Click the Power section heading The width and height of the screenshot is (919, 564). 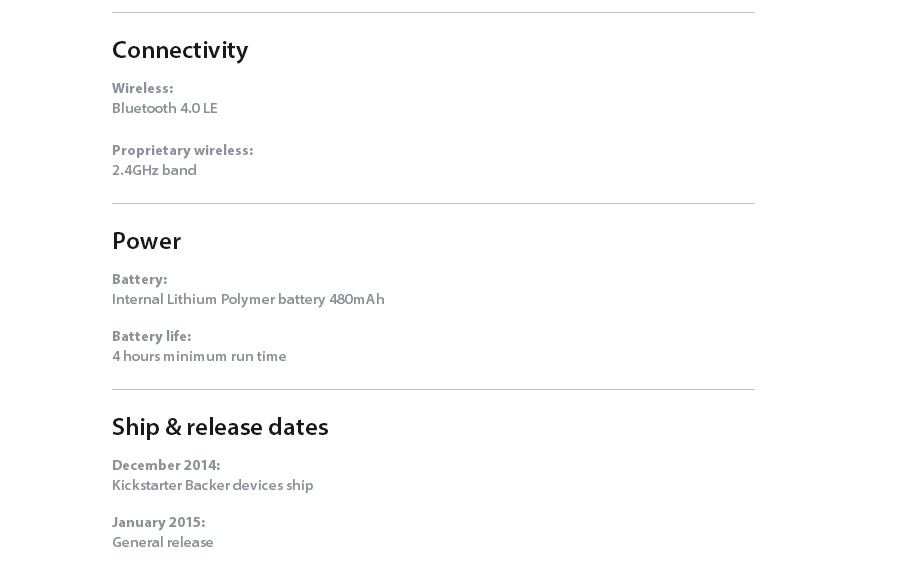[147, 241]
